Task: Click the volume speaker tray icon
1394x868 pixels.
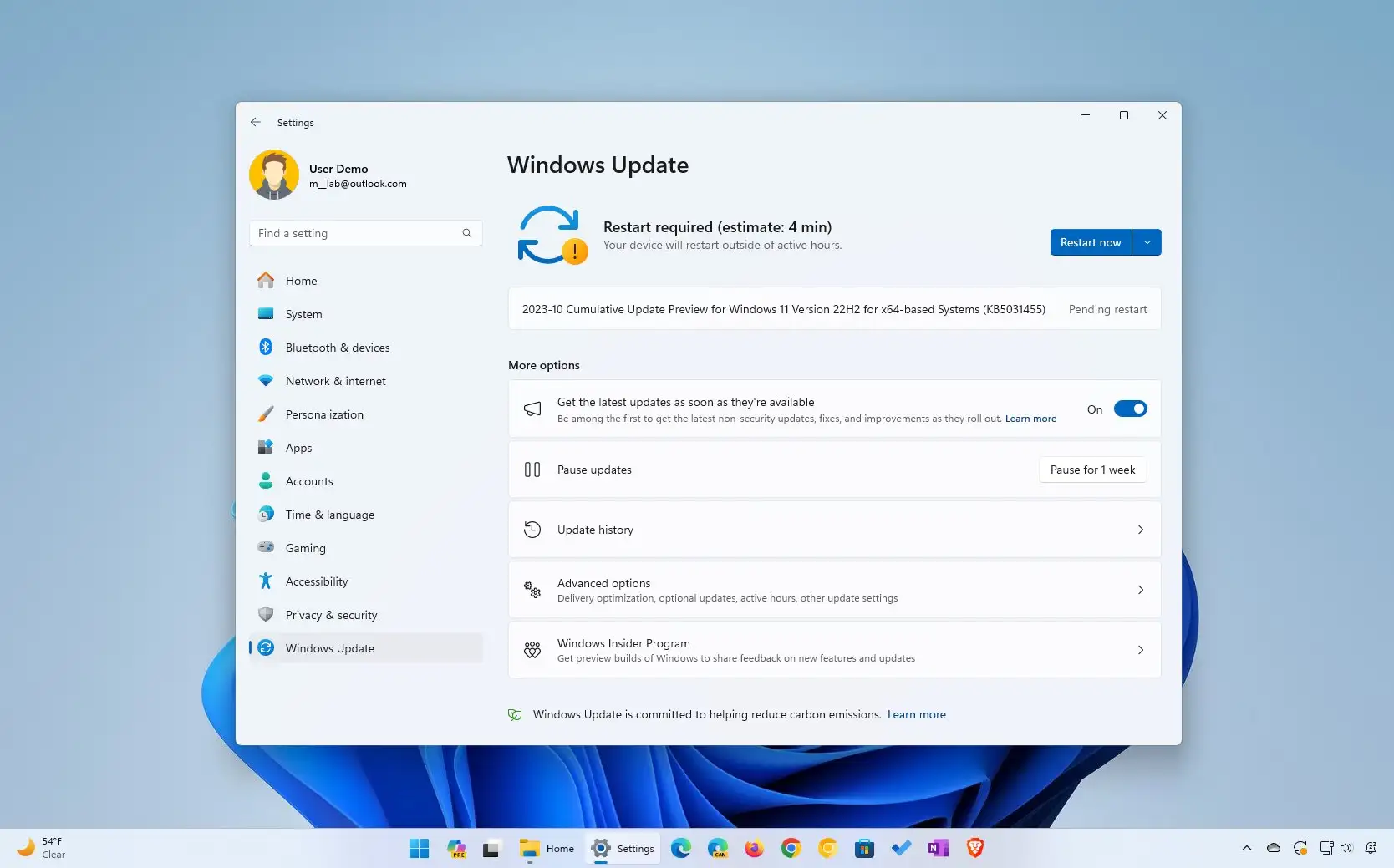Action: pos(1346,848)
